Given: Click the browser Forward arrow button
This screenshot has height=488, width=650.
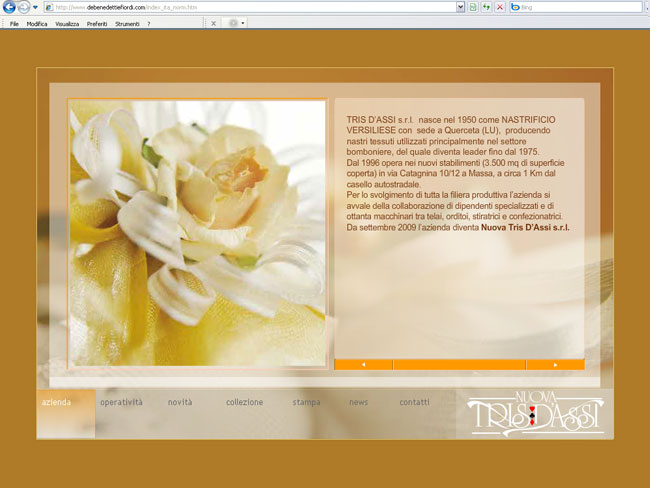Looking at the screenshot, I should point(24,7).
